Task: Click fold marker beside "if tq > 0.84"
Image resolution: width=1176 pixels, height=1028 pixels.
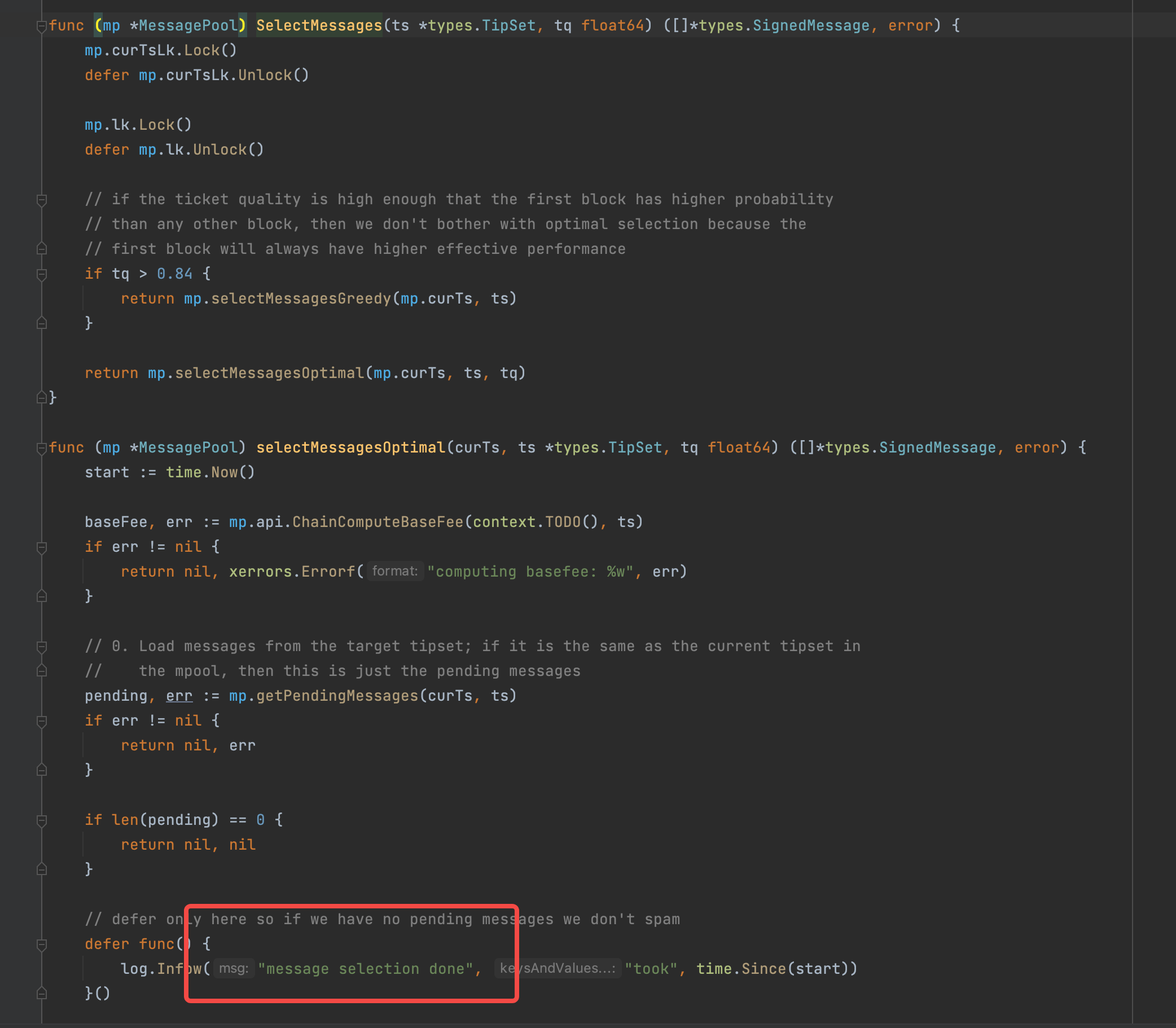Action: (41, 275)
